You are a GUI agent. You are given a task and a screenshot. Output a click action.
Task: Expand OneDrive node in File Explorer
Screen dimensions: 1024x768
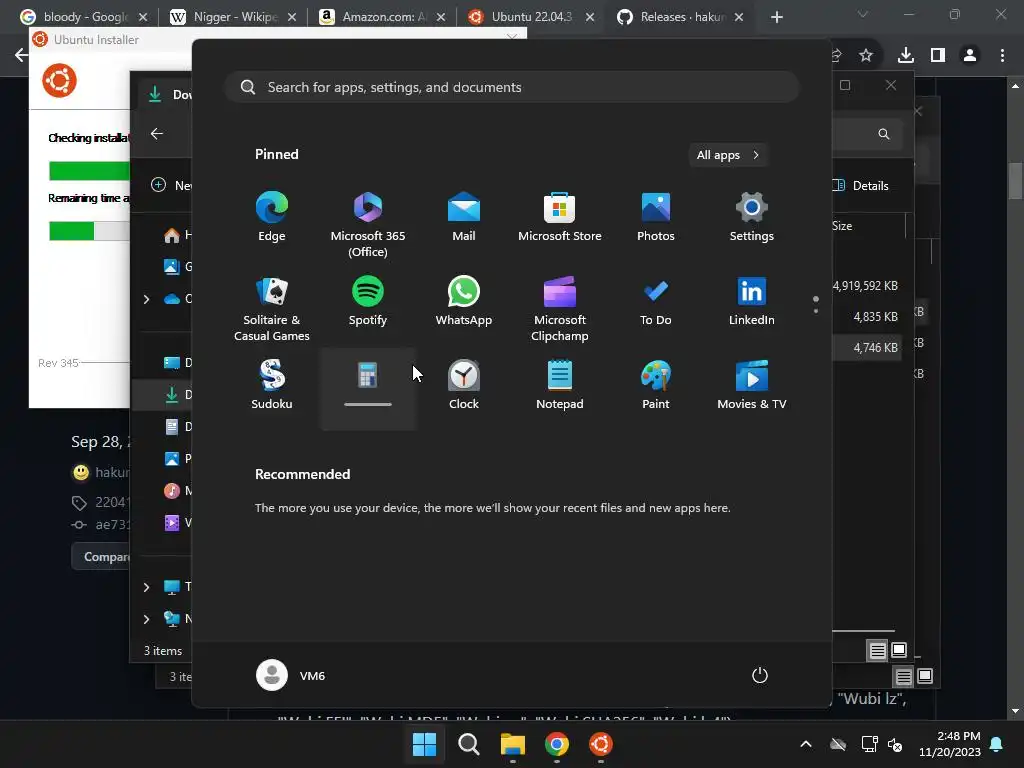coord(146,299)
